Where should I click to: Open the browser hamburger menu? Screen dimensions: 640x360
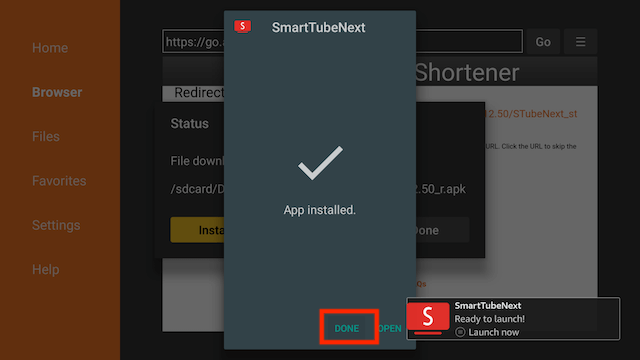coord(580,42)
